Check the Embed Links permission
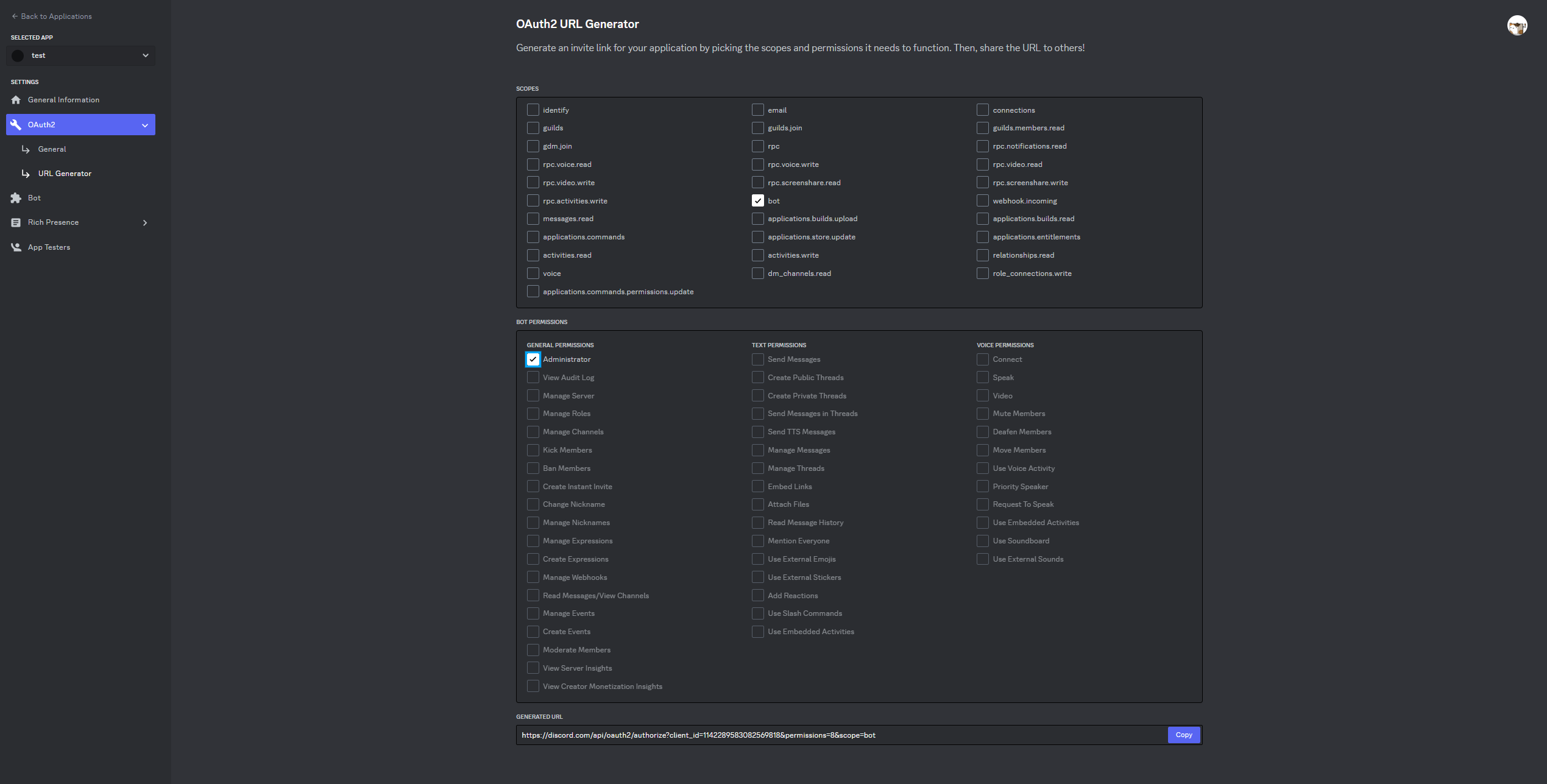Viewport: 1547px width, 784px height. 757,487
